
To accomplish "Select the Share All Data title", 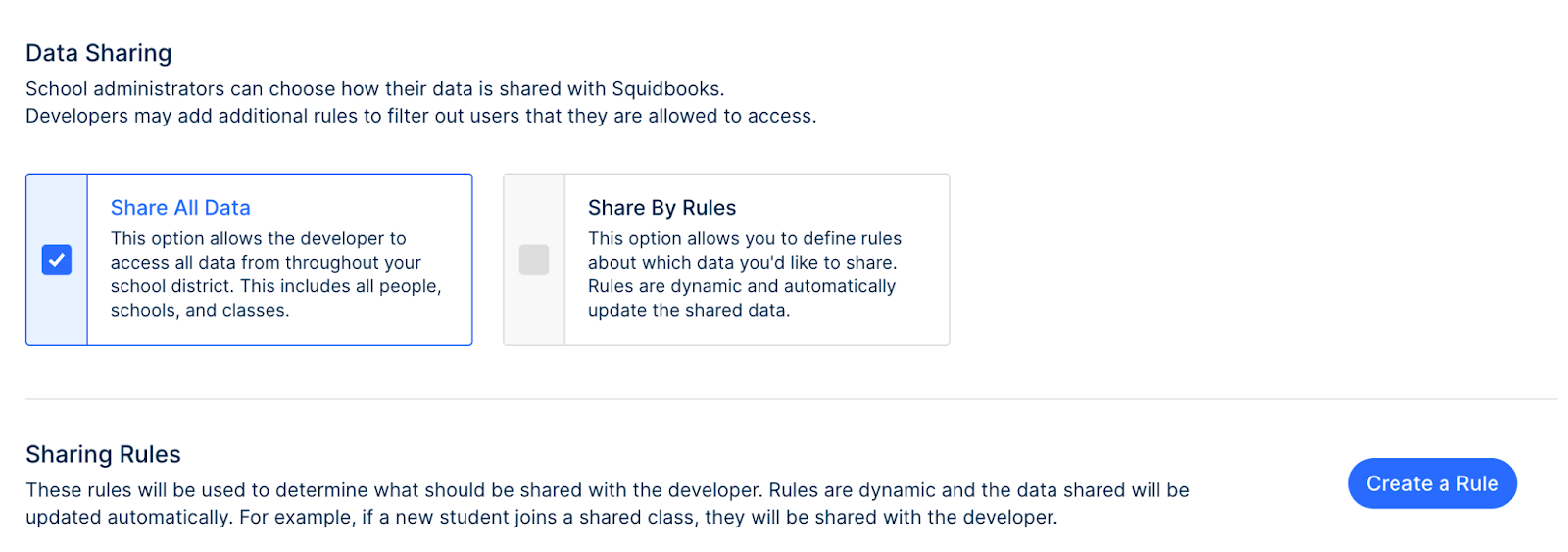I will (x=180, y=208).
